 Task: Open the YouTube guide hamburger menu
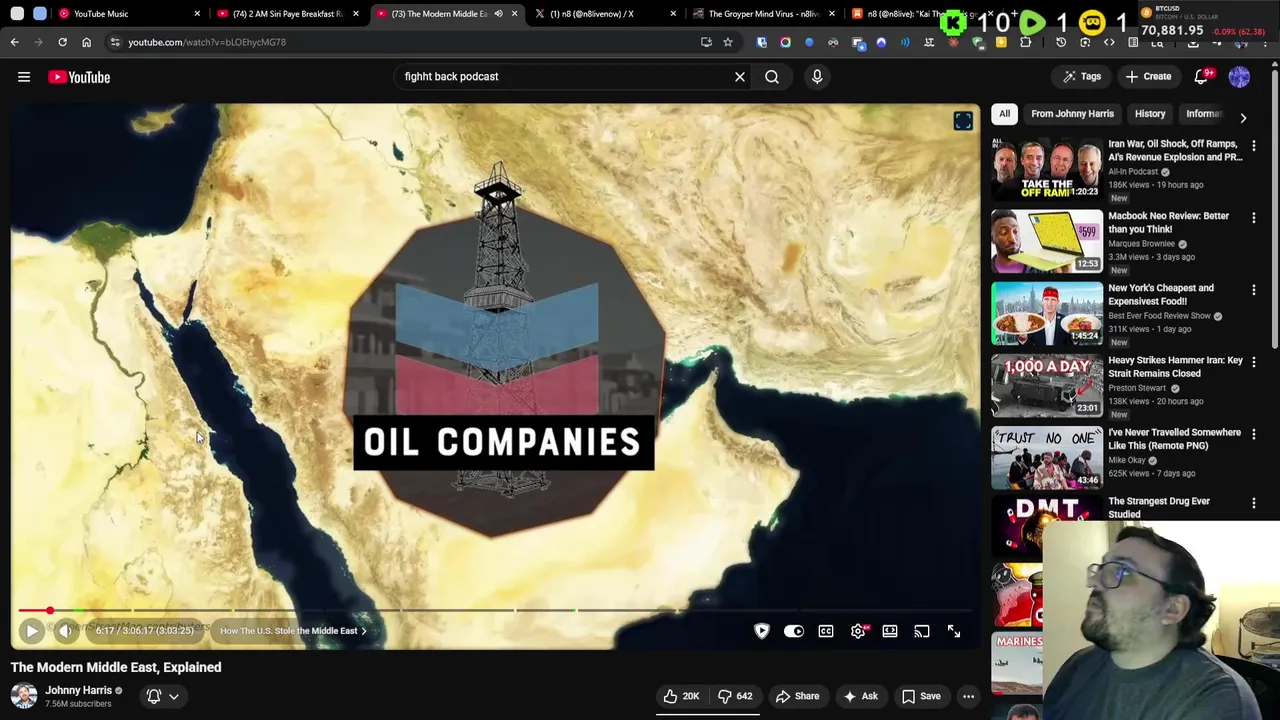point(24,77)
